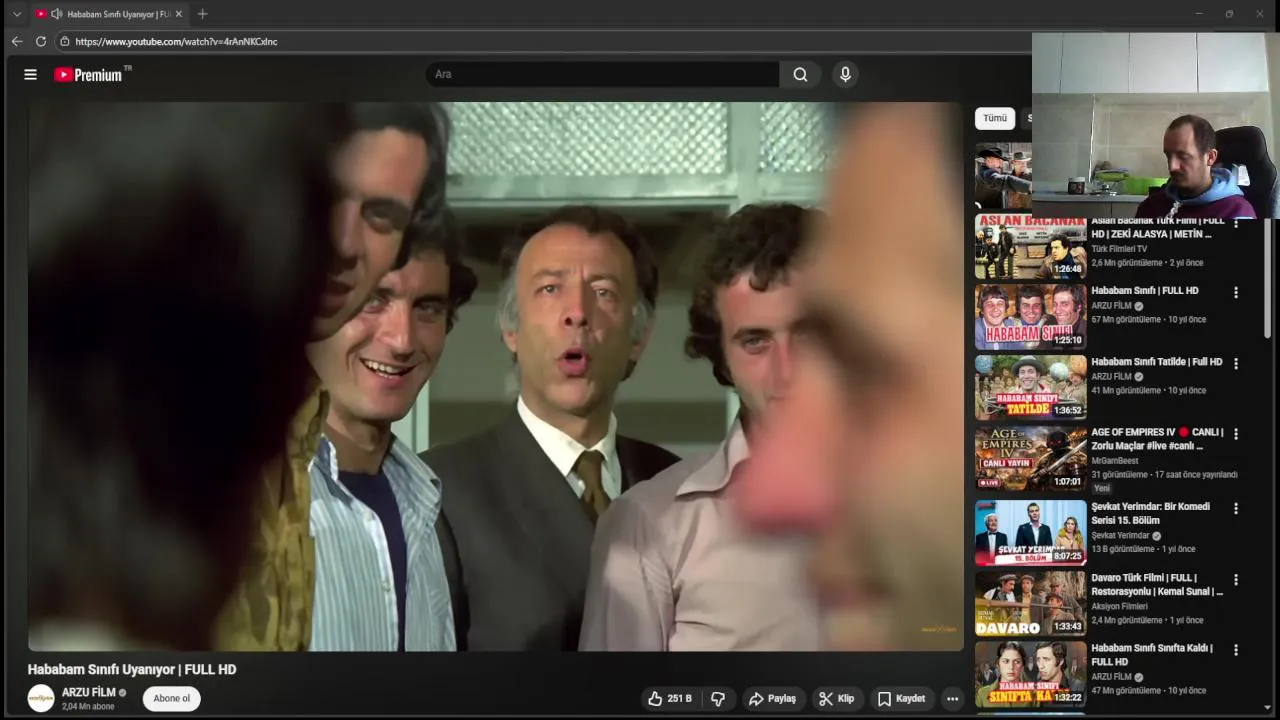Open Hababam Sınıfı Sınıfta Kaldı title
The height and width of the screenshot is (720, 1280).
[1152, 655]
